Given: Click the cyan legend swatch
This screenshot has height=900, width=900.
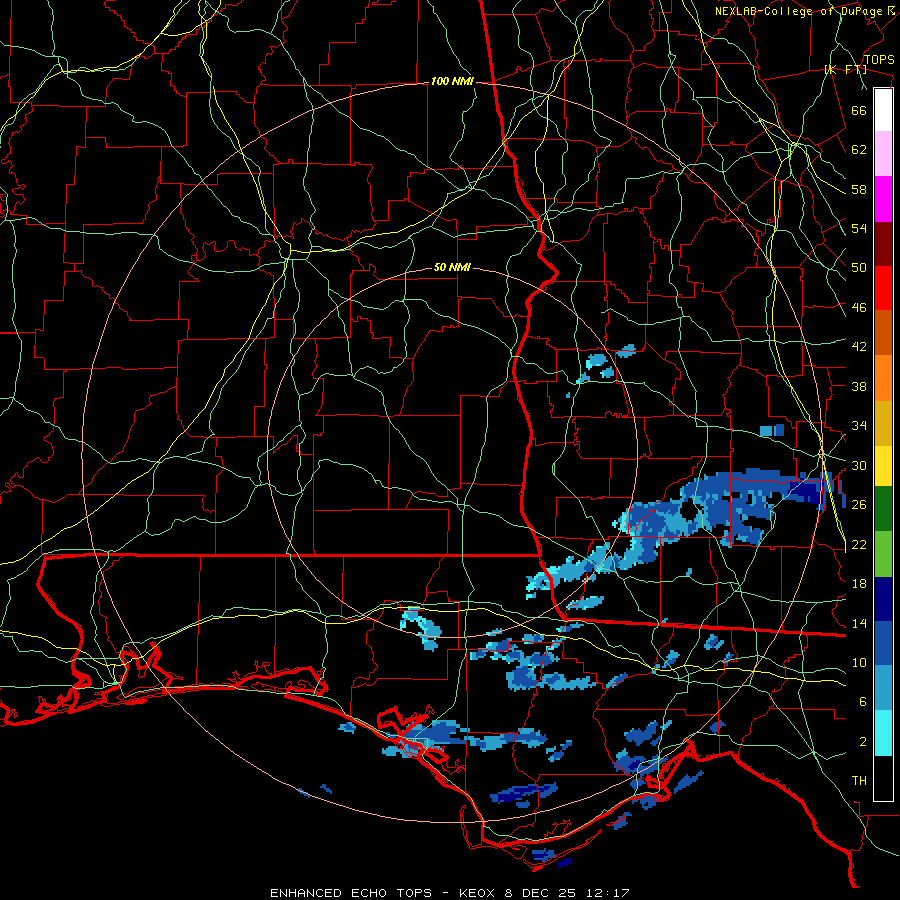Looking at the screenshot, I should point(883,733).
